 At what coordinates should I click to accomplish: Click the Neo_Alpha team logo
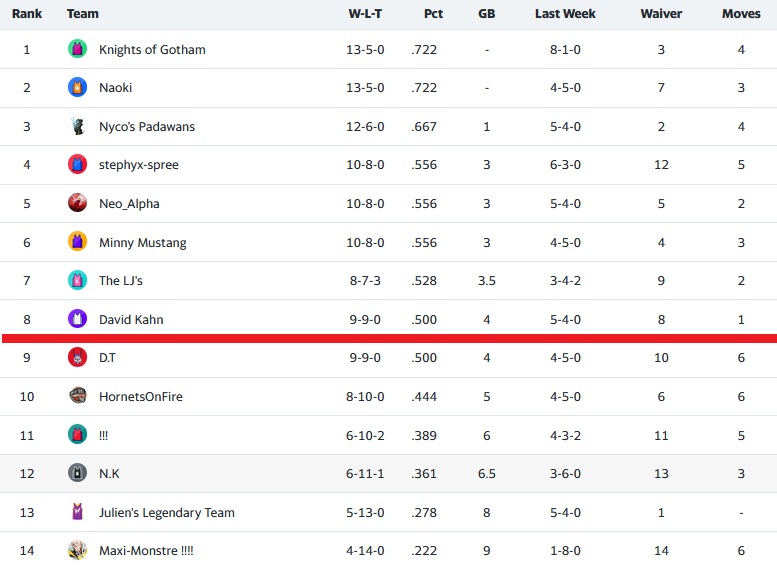[x=77, y=204]
